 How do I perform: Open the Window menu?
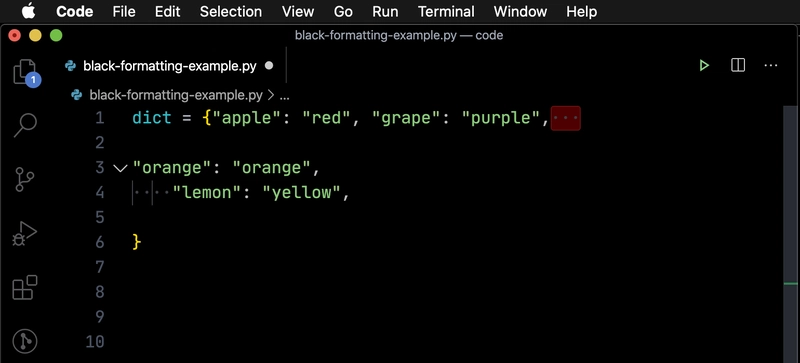[520, 11]
